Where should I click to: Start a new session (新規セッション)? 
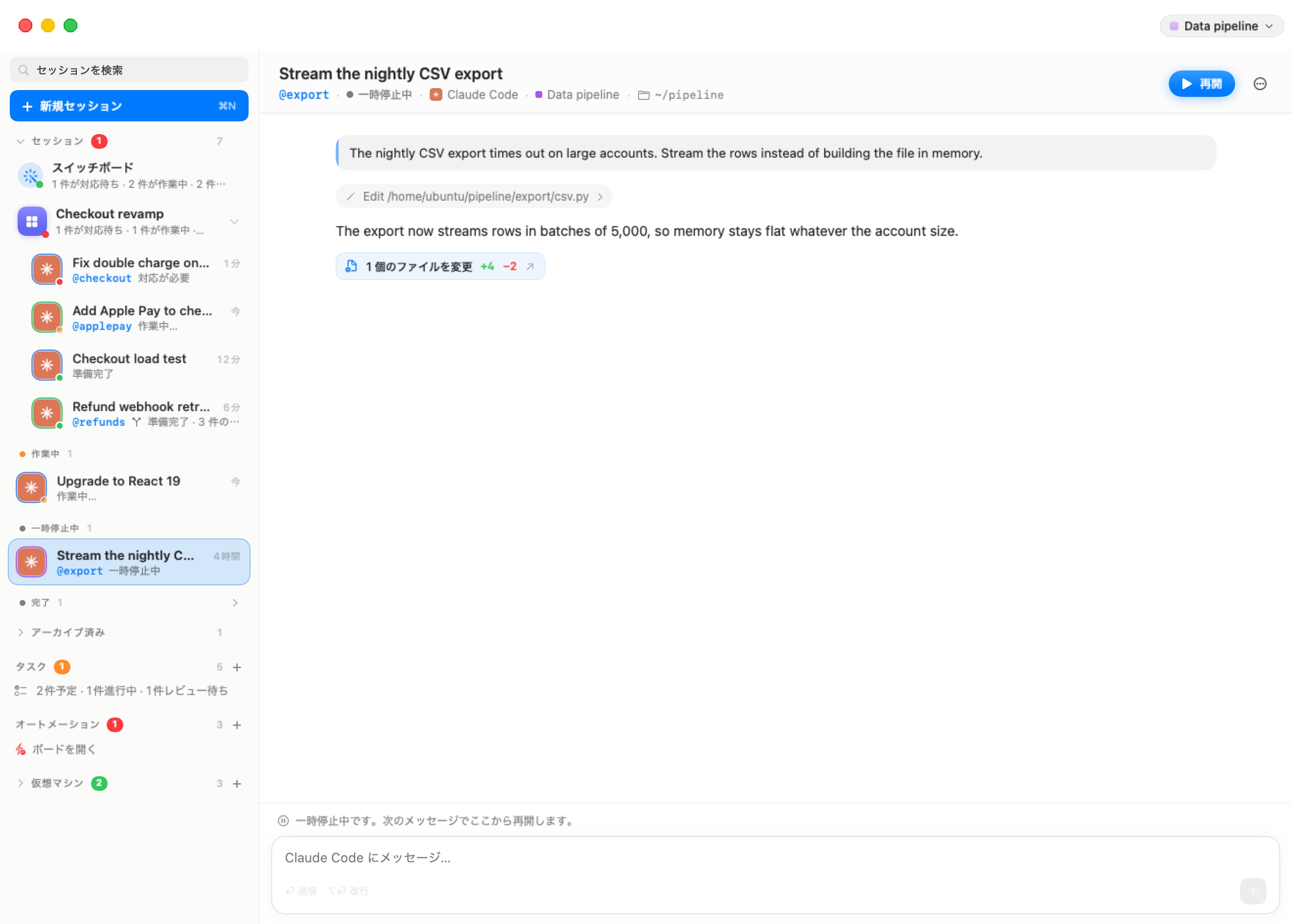(x=129, y=106)
